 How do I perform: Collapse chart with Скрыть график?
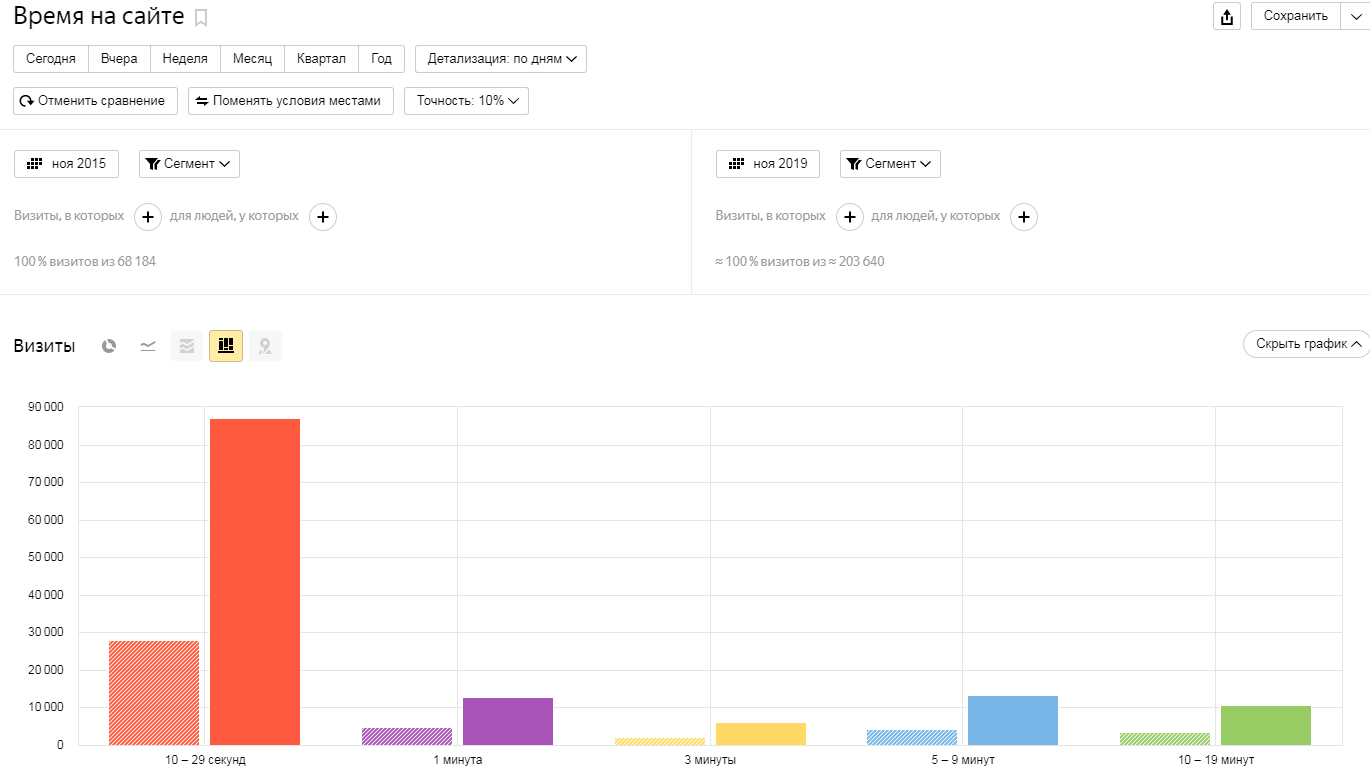(x=1306, y=344)
